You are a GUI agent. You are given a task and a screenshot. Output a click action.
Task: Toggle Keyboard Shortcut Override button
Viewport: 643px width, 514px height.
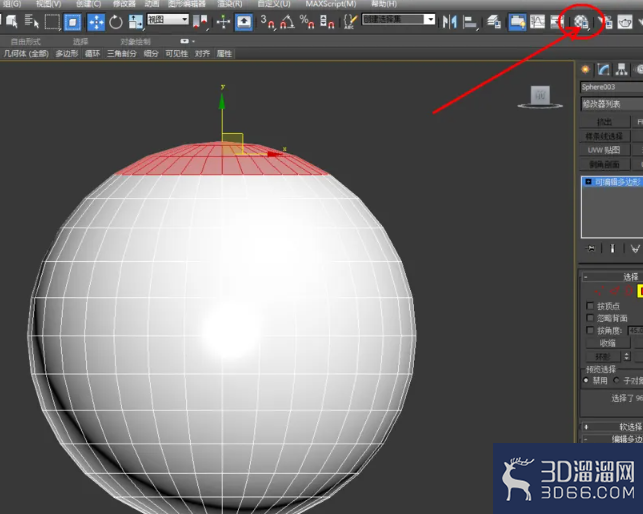click(x=244, y=22)
